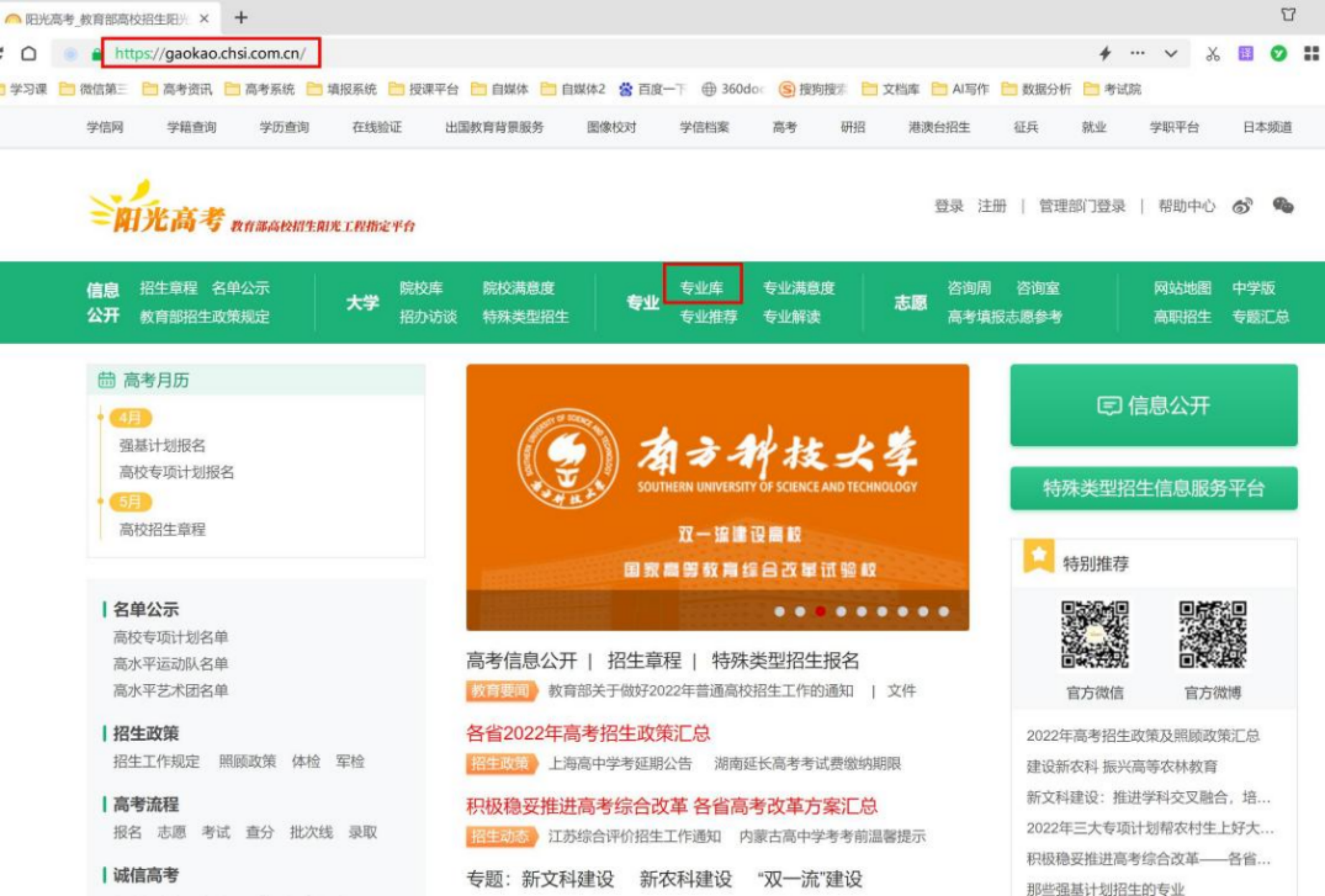This screenshot has width=1325, height=896.
Task: Open 管理部门登录 link
Action: (x=1082, y=206)
